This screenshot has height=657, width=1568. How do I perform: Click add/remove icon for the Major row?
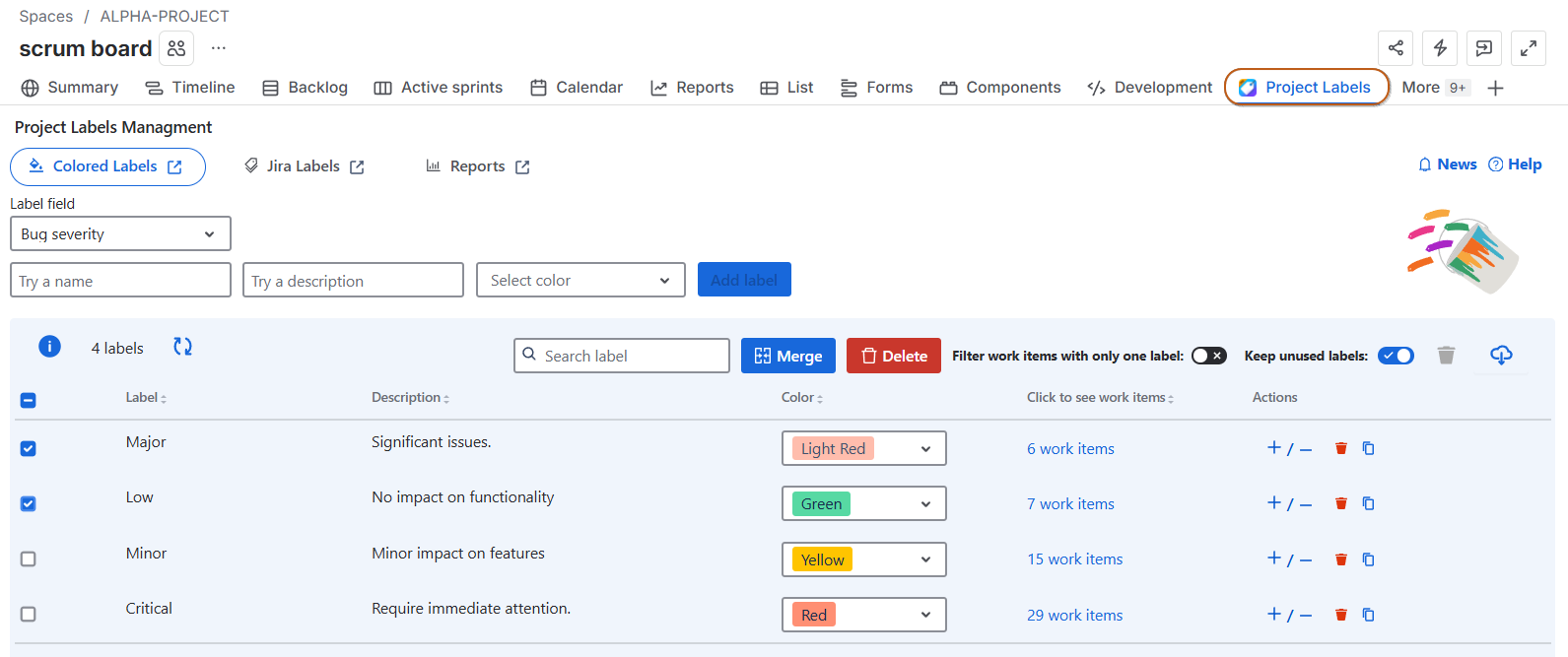[x=1289, y=448]
